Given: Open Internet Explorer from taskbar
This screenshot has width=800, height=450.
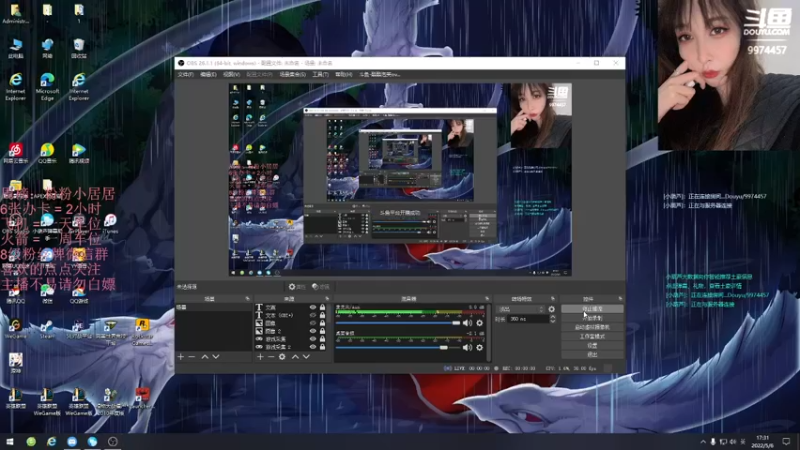Looking at the screenshot, I should click(52, 441).
